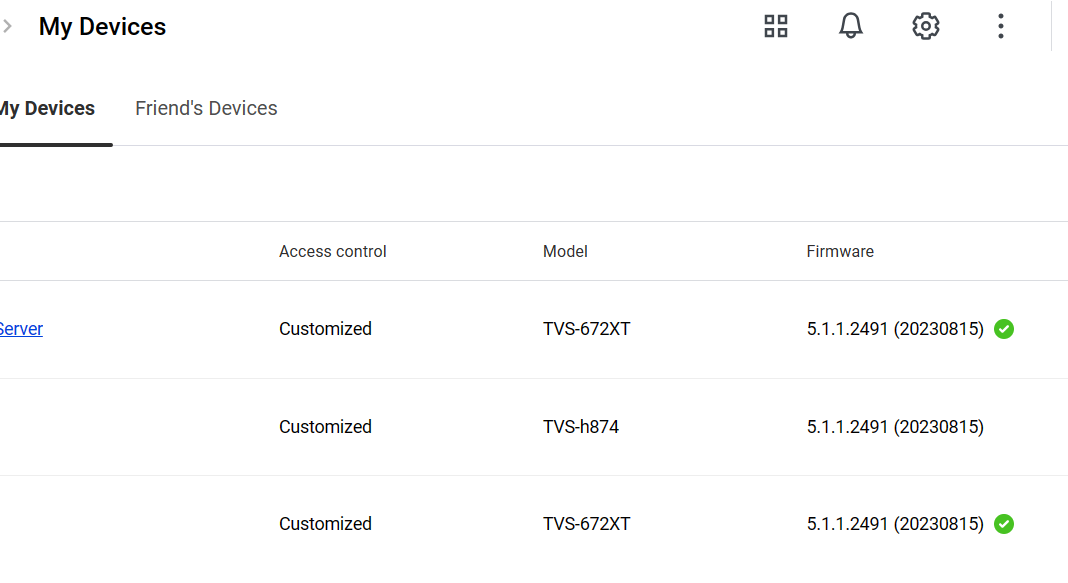Open settings gear icon

click(x=926, y=27)
